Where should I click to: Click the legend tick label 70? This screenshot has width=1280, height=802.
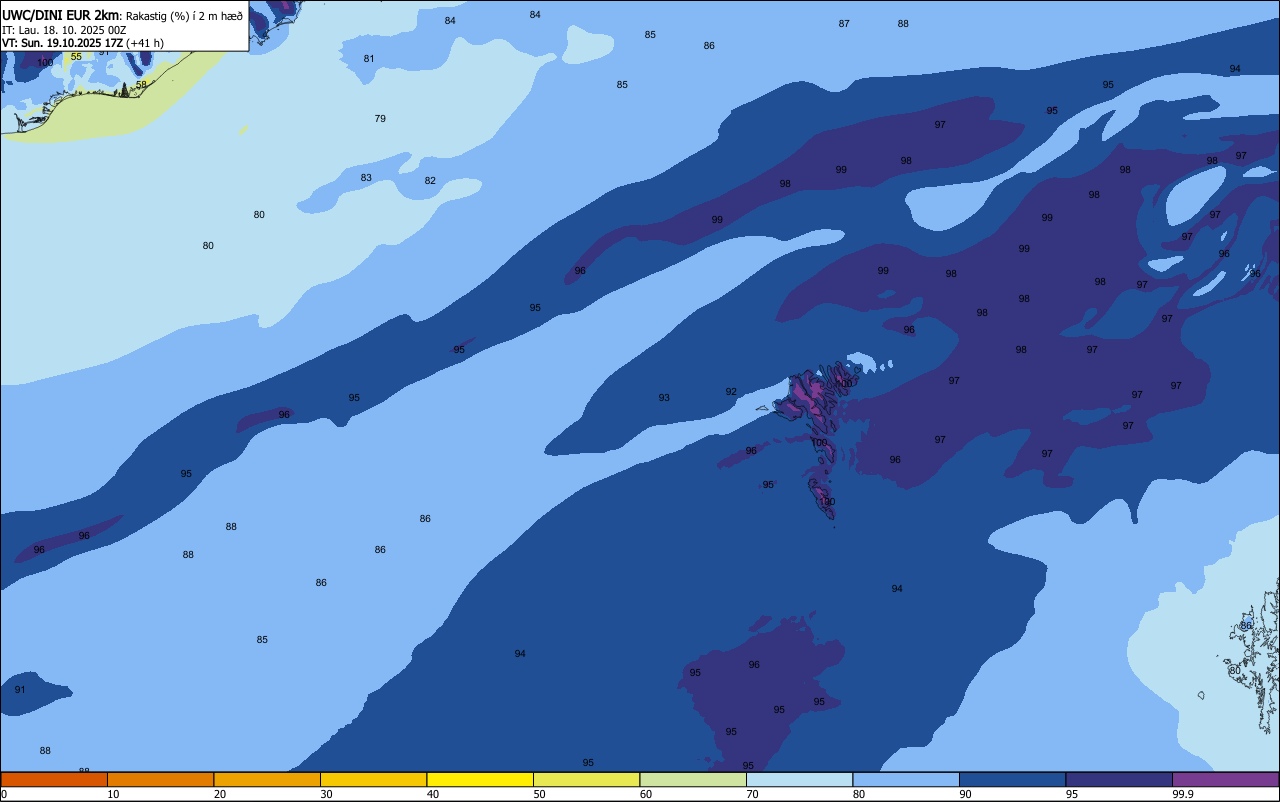click(x=752, y=794)
